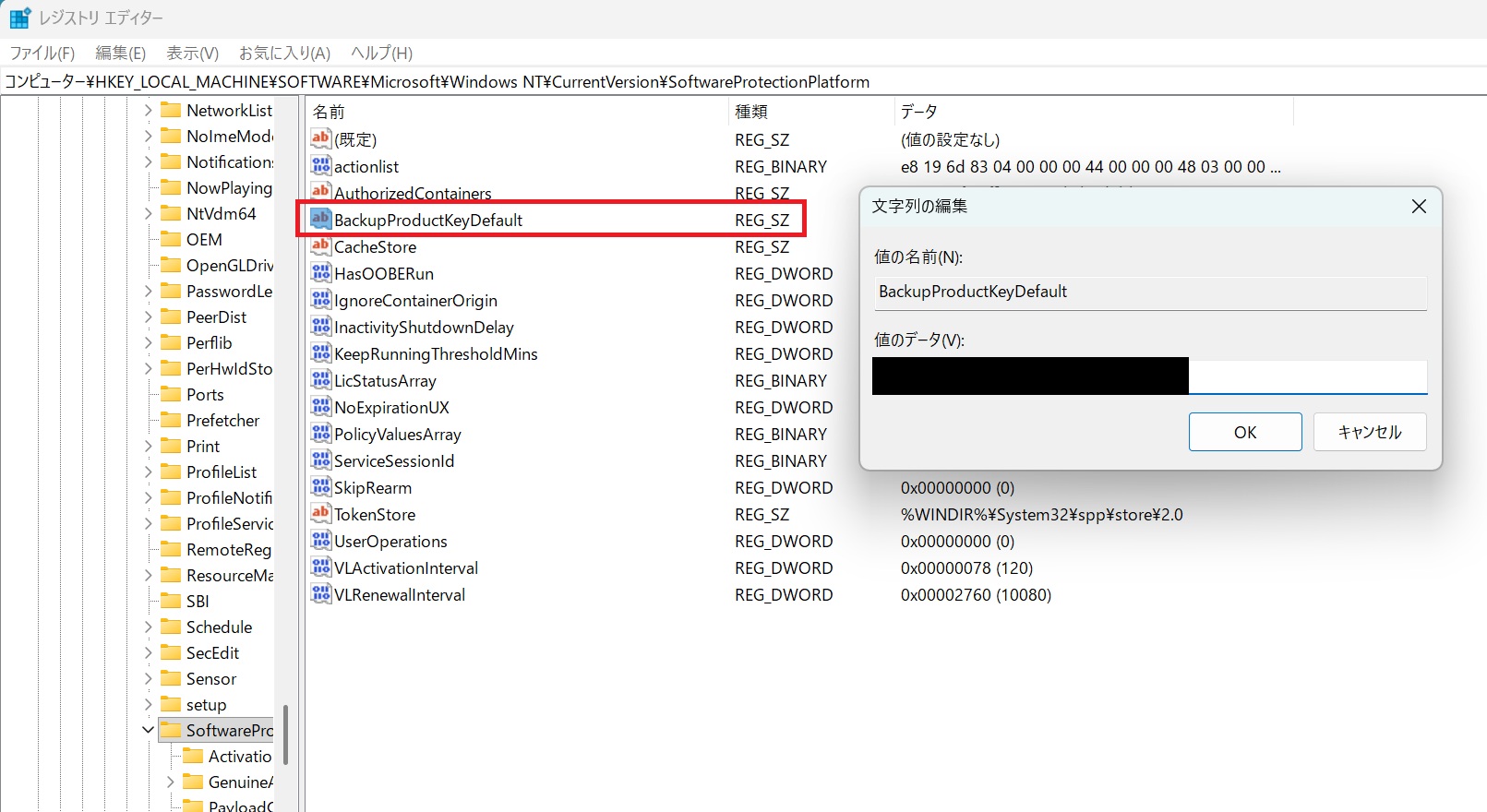Screen dimensions: 1487x812
Task: Click the icon beside BackupProductKeyDefault entry
Action: [x=320, y=220]
